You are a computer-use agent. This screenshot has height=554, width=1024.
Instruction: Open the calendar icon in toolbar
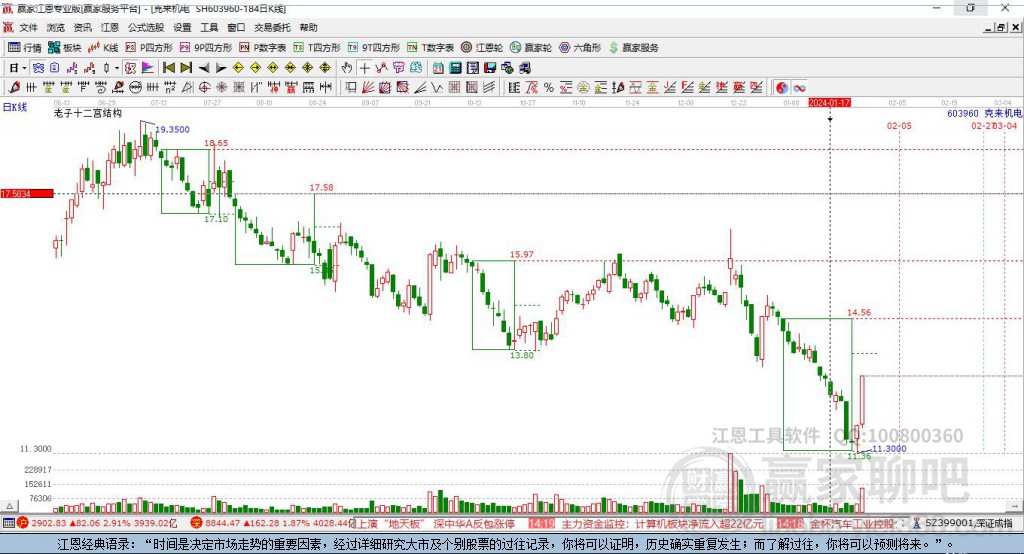pyautogui.click(x=438, y=68)
